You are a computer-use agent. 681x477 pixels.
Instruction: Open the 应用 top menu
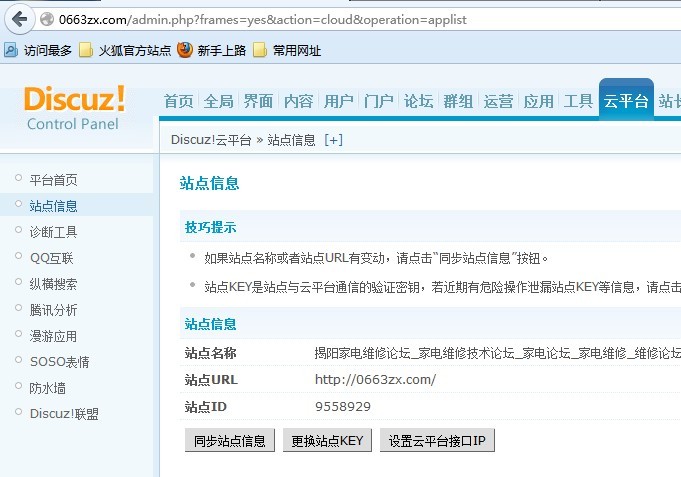(538, 101)
